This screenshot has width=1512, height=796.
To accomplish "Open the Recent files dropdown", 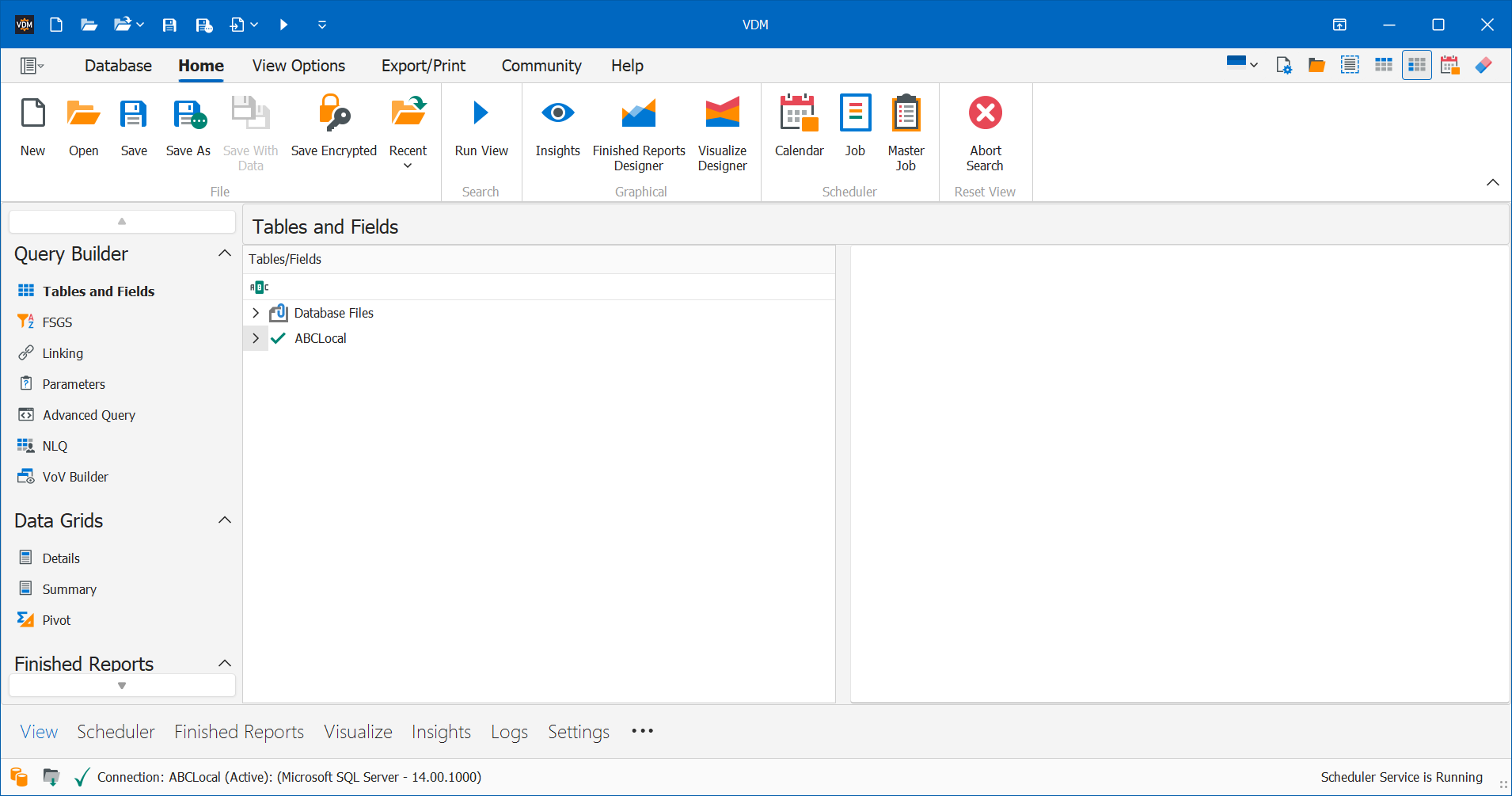I will (408, 166).
